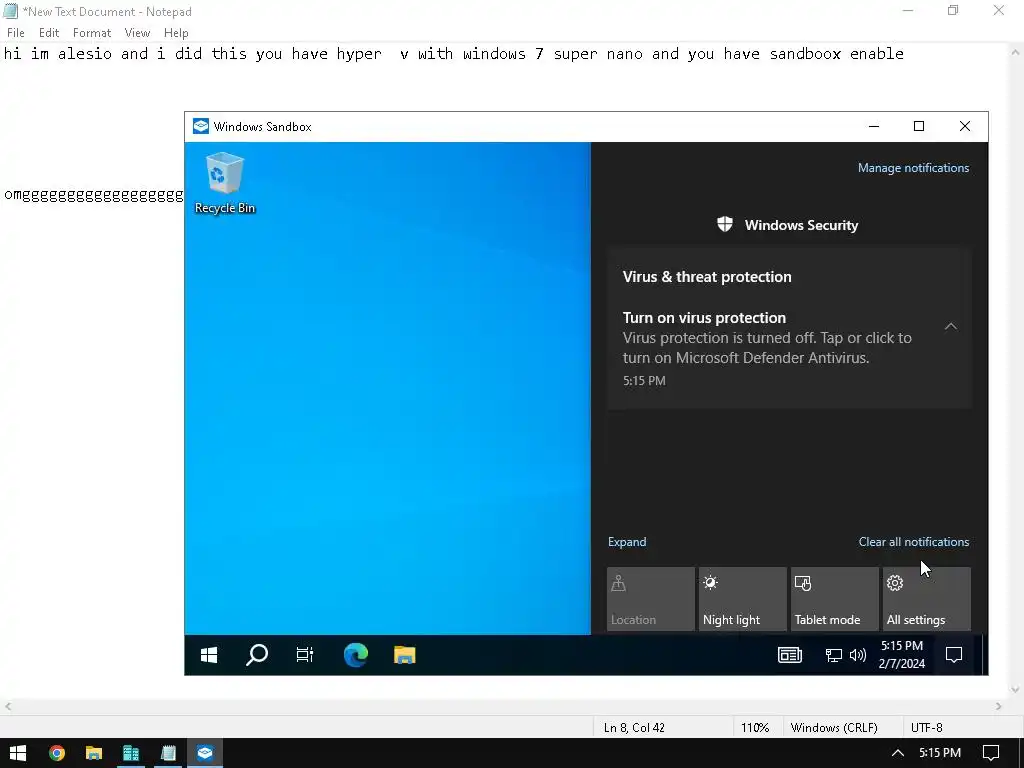
Task: Toggle Tablet mode quick action
Action: (835, 599)
